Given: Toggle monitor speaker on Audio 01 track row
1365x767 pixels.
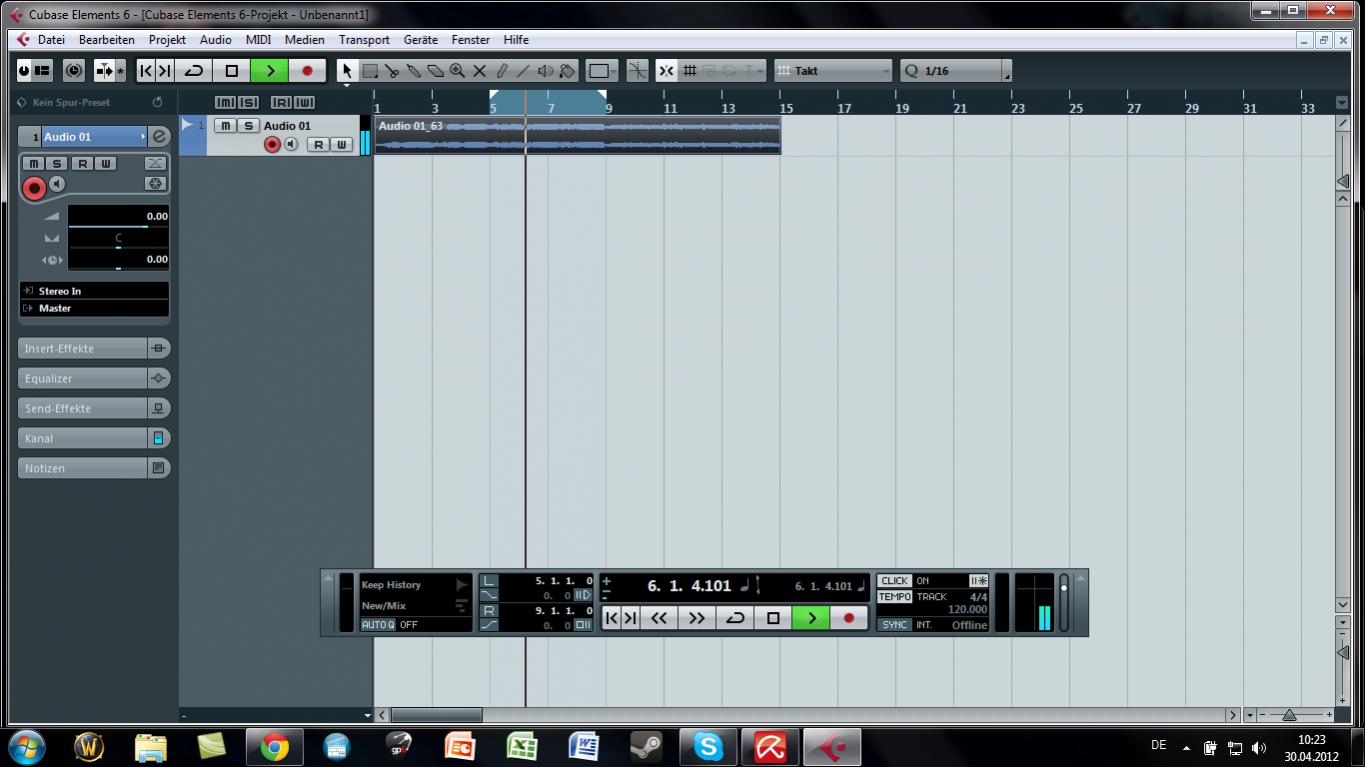Looking at the screenshot, I should (x=291, y=145).
